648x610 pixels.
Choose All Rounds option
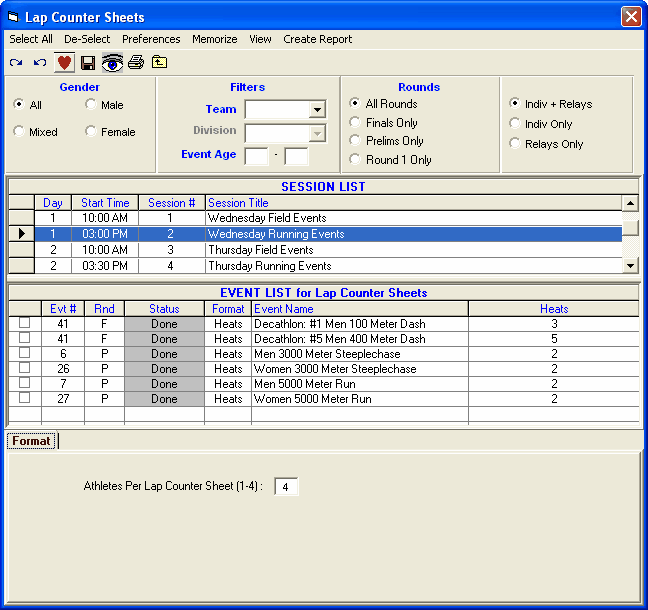[x=355, y=103]
